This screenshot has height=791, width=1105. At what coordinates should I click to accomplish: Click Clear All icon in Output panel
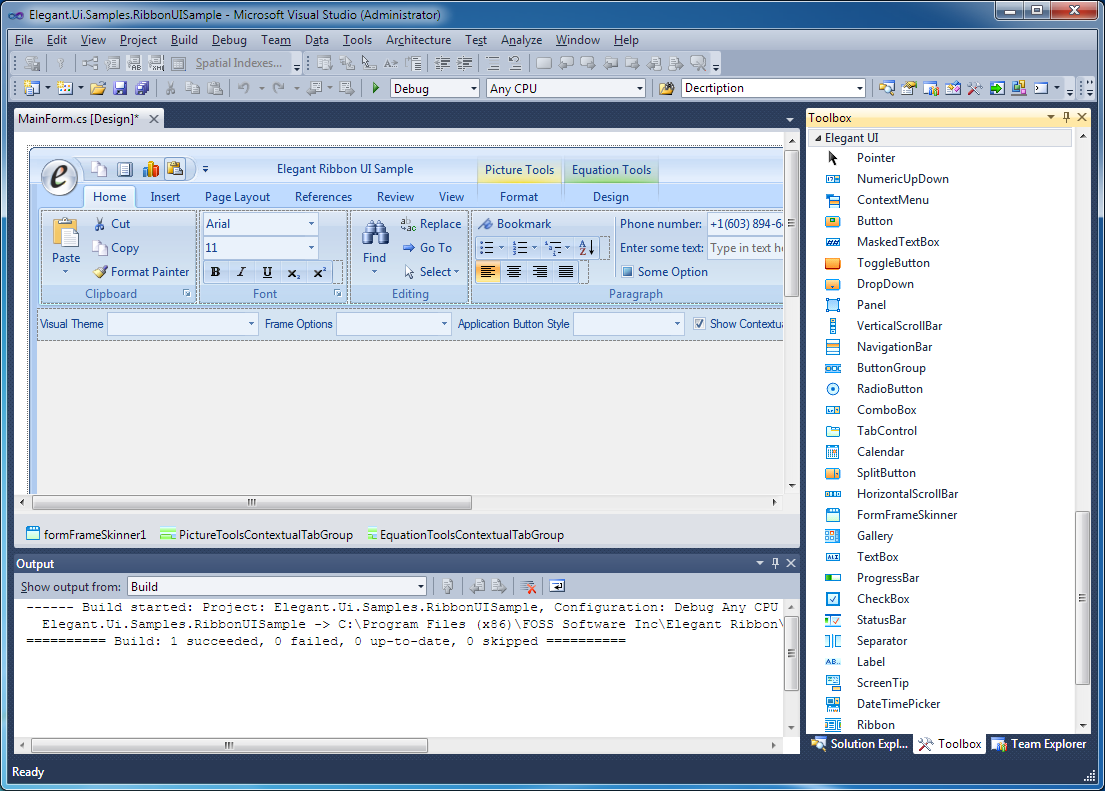coord(528,586)
